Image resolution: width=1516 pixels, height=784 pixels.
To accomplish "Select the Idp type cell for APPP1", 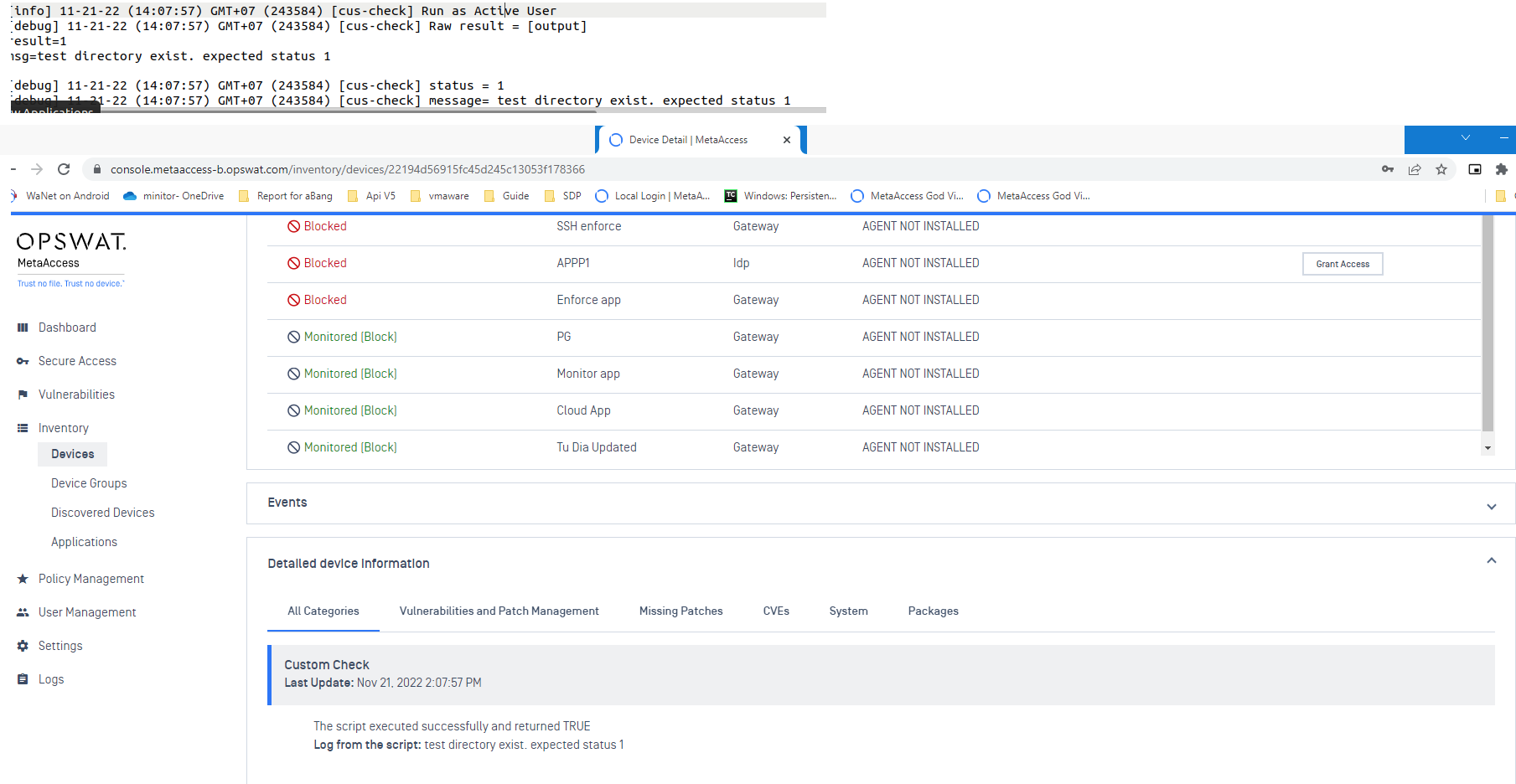I will pyautogui.click(x=742, y=263).
